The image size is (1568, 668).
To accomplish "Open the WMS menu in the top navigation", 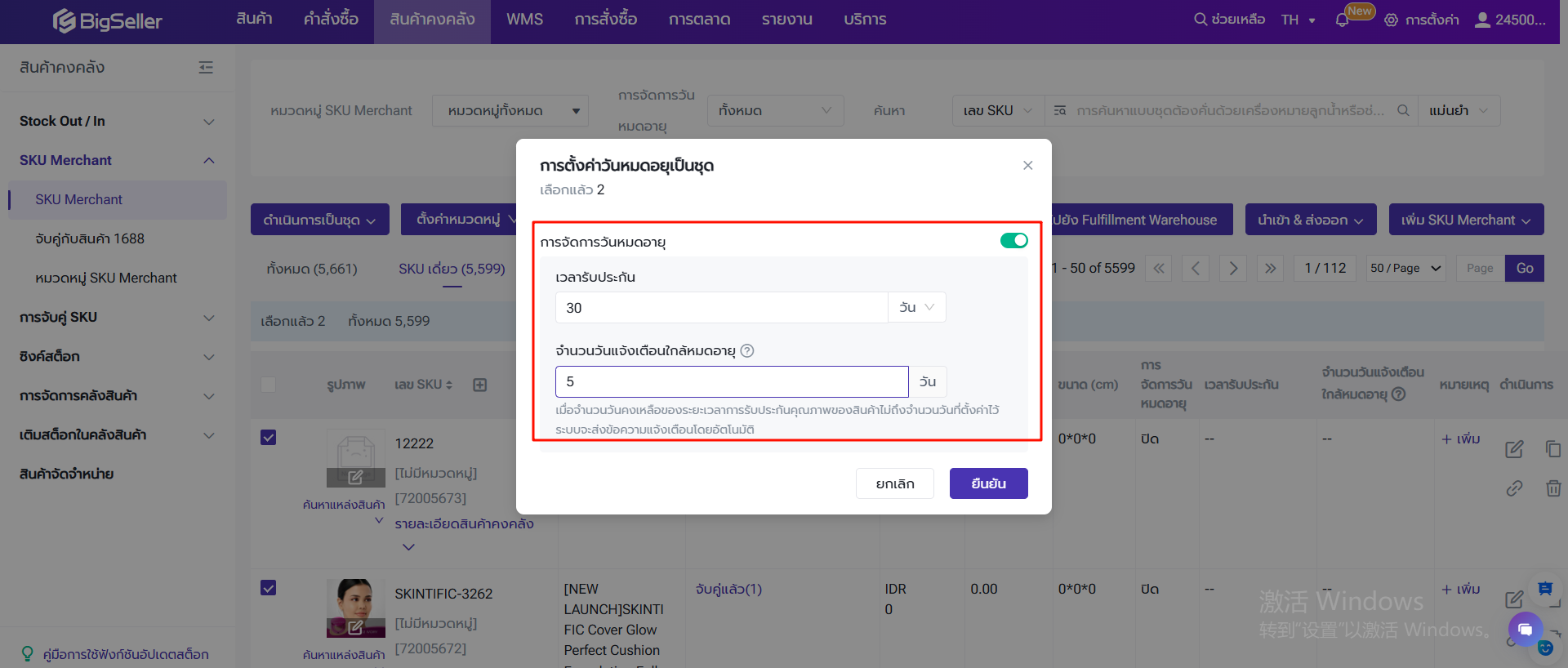I will coord(524,20).
